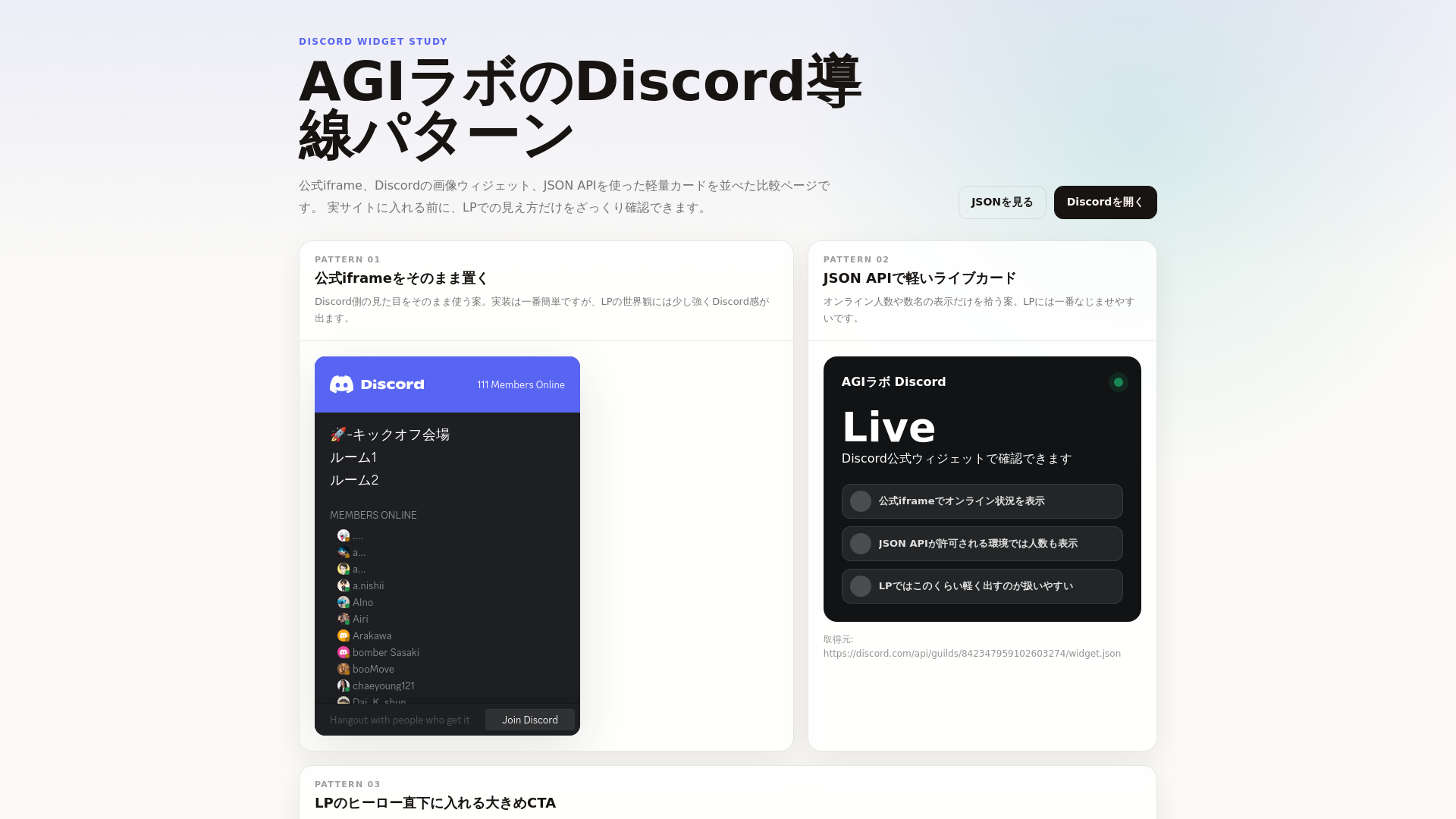Click Arakawa's orange Discord avatar
This screenshot has width=1456, height=819.
344,635
